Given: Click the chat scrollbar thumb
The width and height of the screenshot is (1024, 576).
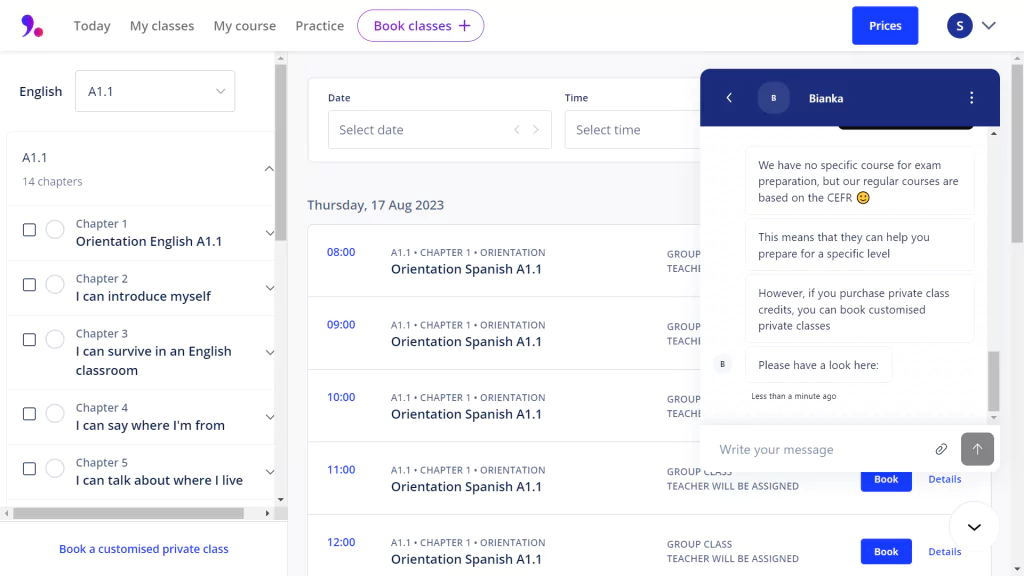Looking at the screenshot, I should coord(993,381).
